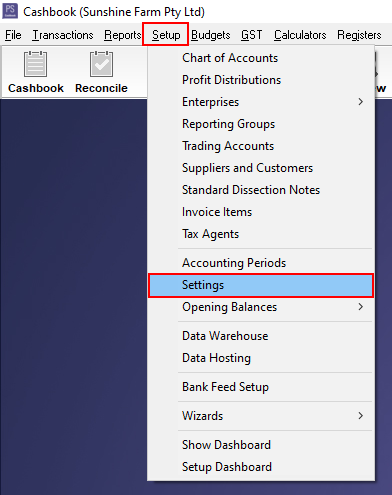Choose Setup Dashboard
Viewport: 392px width, 495px height.
(261, 467)
